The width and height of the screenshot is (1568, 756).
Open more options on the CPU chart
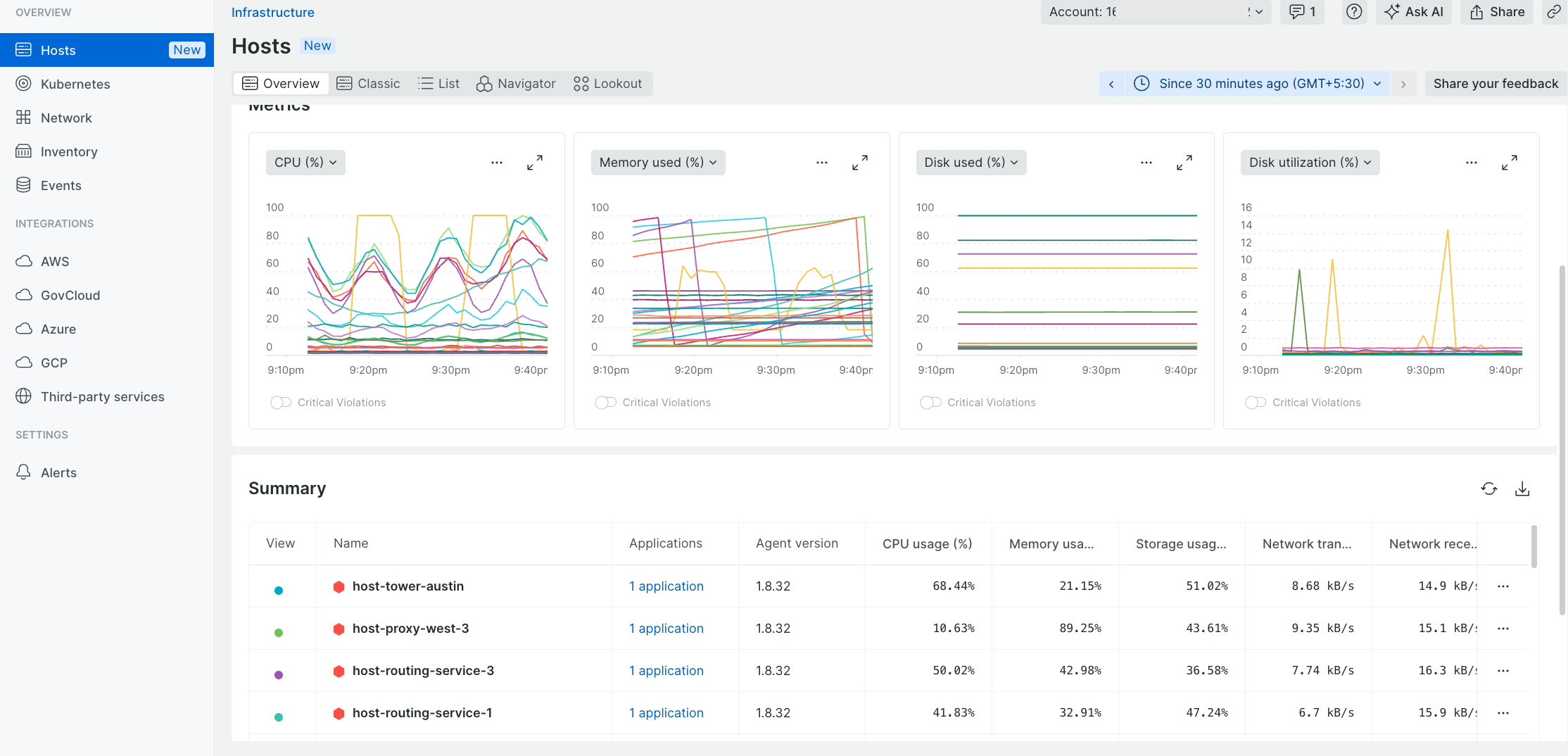click(x=497, y=163)
